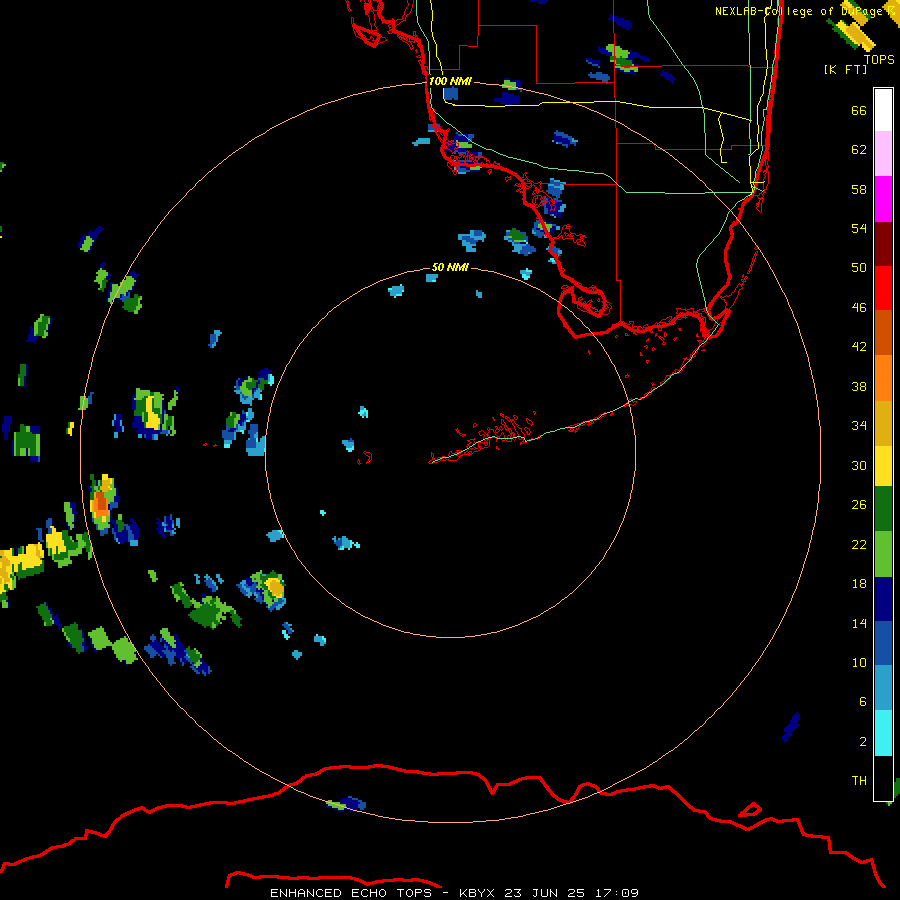Click the "2" scale value
This screenshot has height=900, width=900.
(x=863, y=741)
